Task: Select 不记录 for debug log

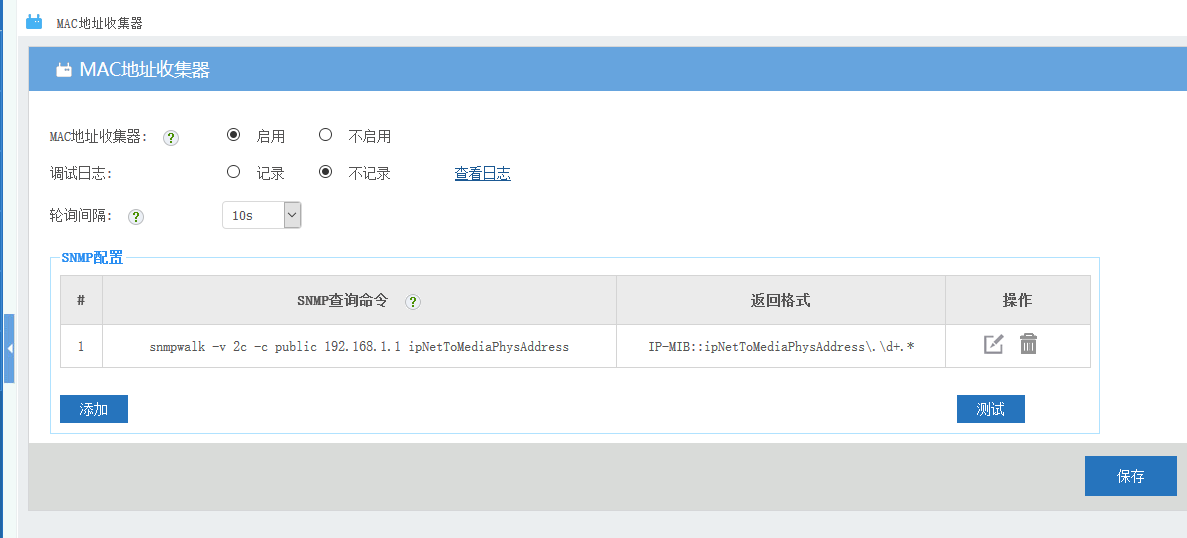Action: tap(325, 172)
